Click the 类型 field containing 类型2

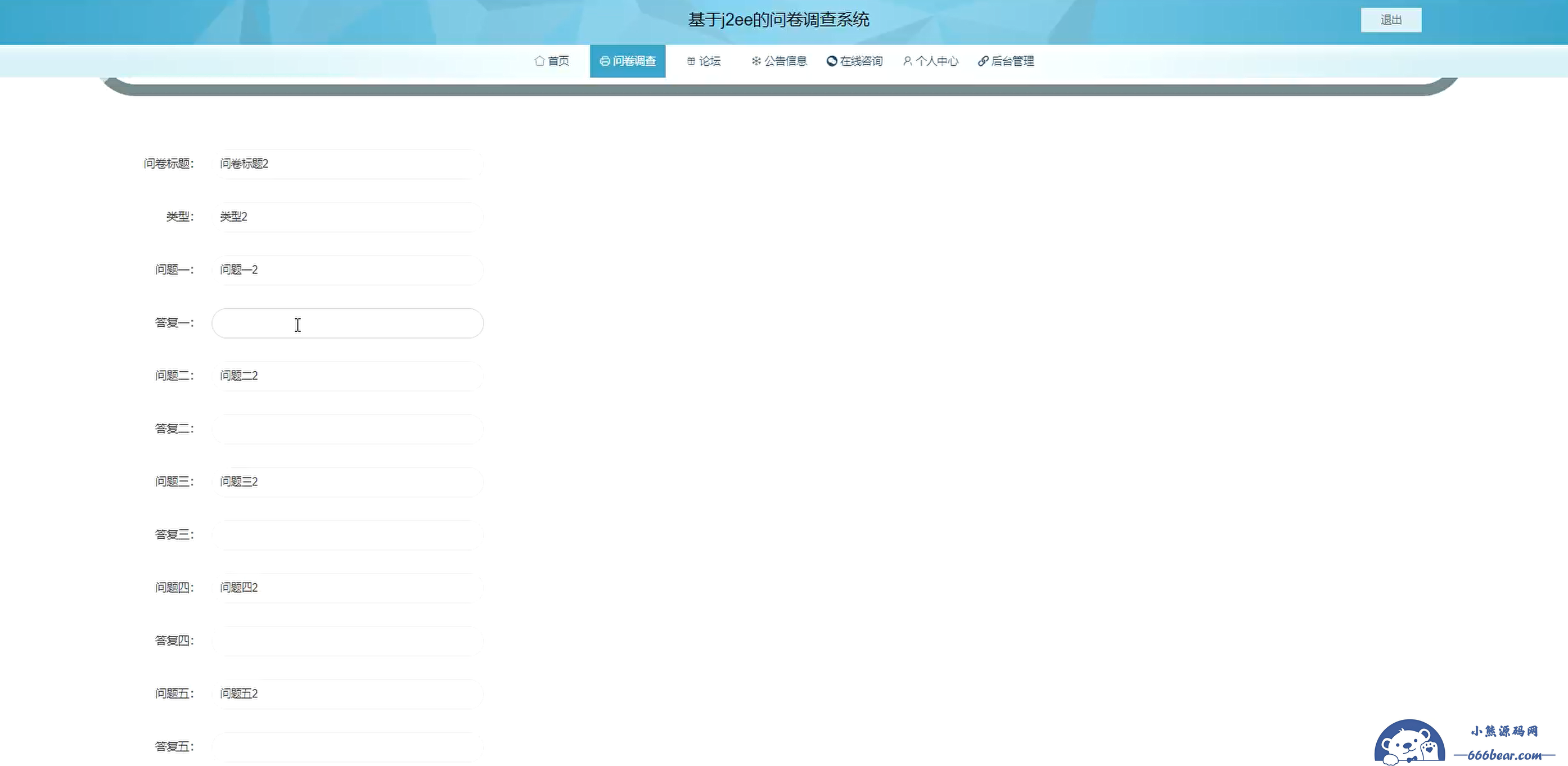[x=348, y=217]
